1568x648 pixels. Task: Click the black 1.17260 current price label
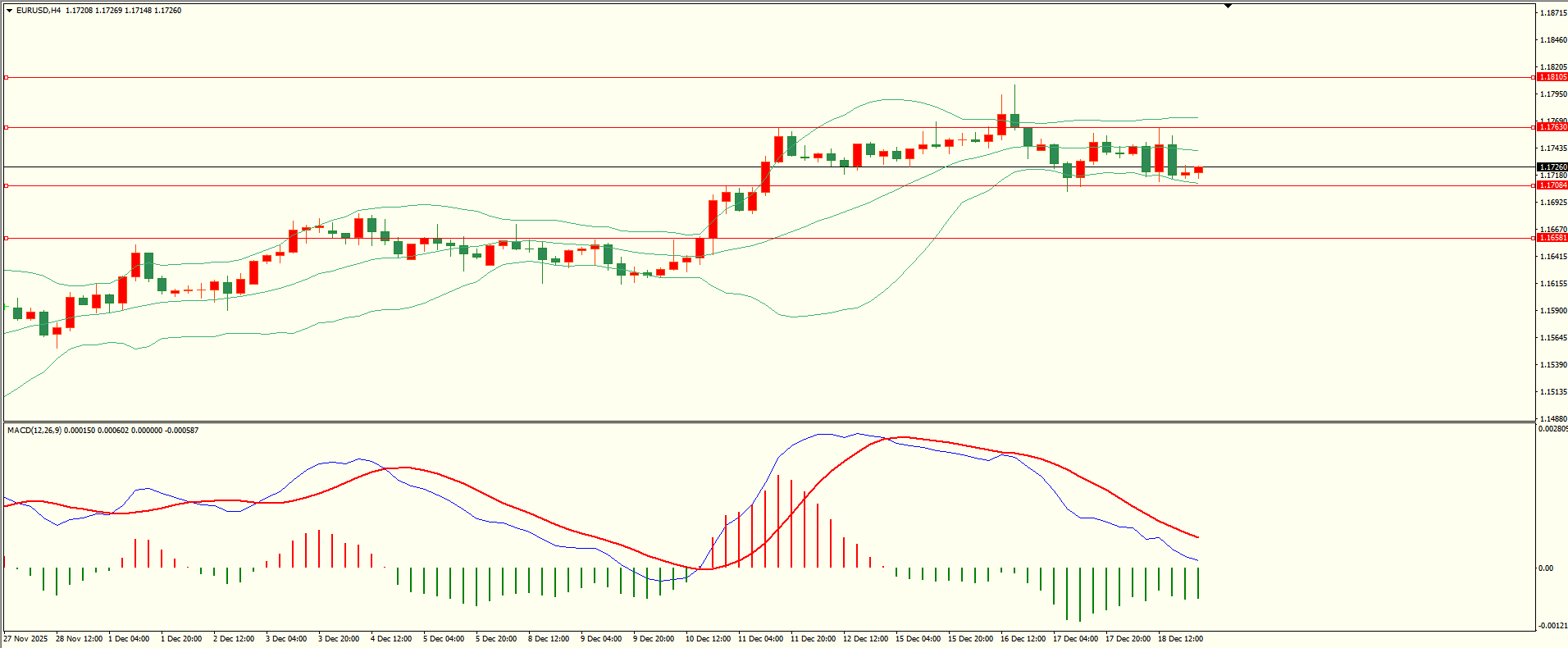1552,167
